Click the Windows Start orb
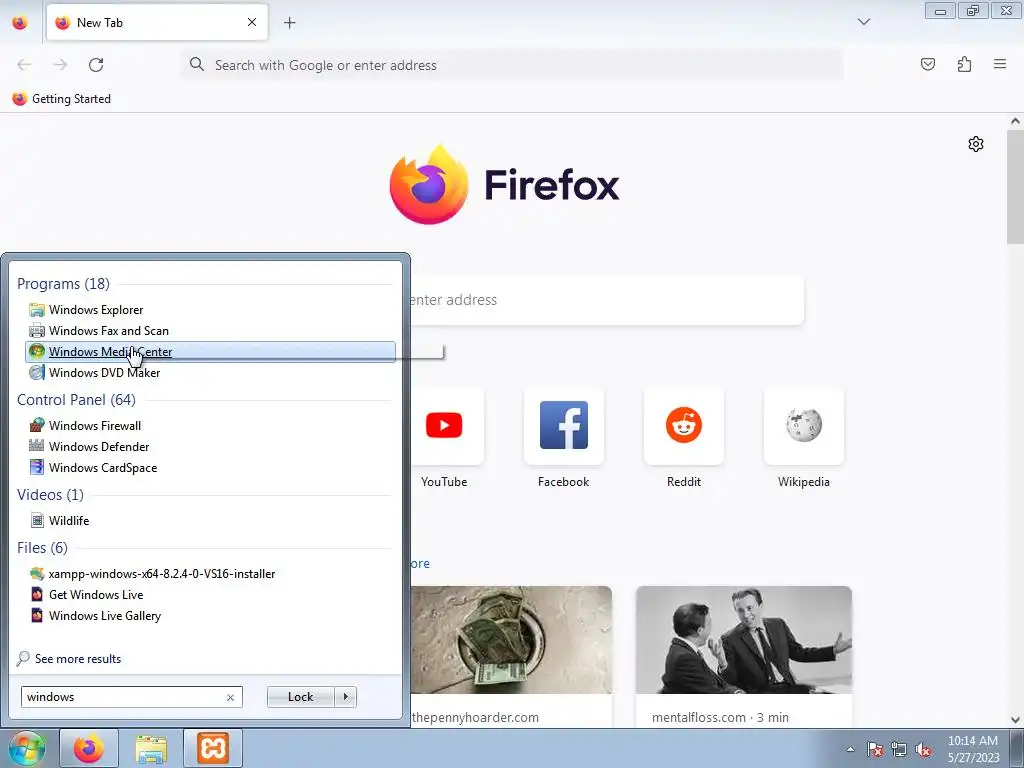The height and width of the screenshot is (768, 1024). click(x=27, y=748)
